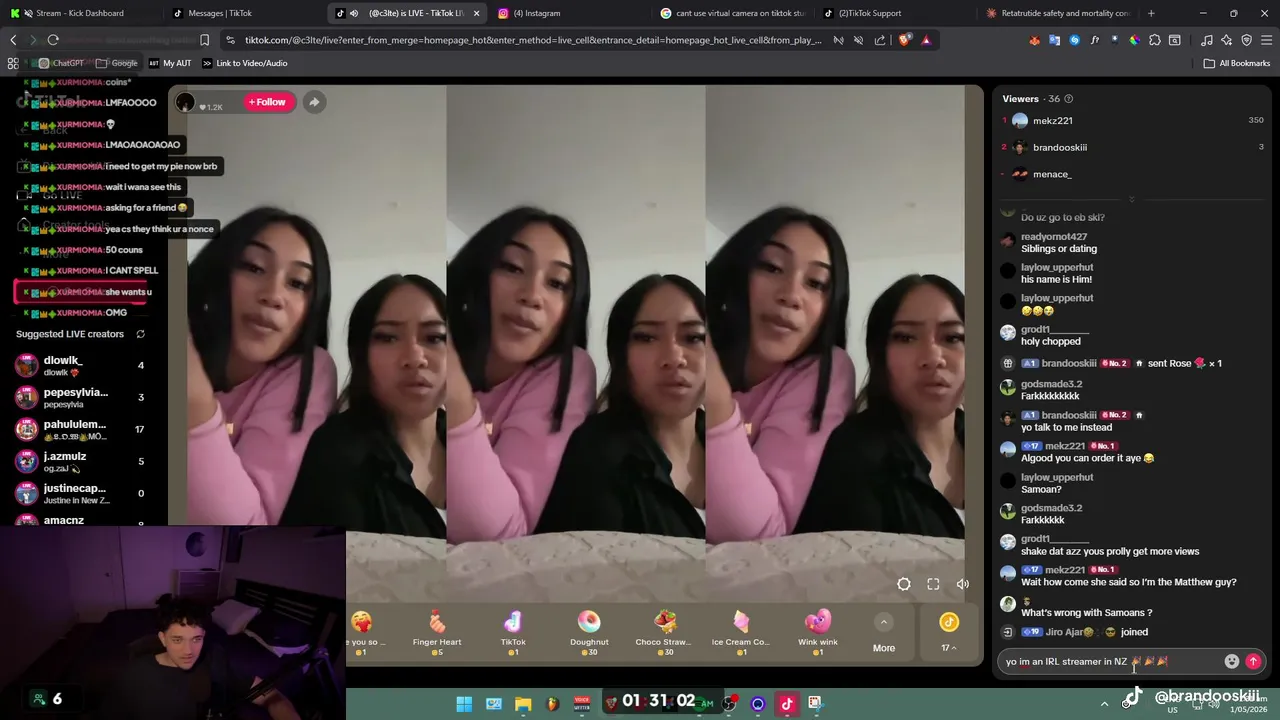Open Brave Leo AI sparkle icon
The image size is (1280, 720).
(x=1227, y=40)
